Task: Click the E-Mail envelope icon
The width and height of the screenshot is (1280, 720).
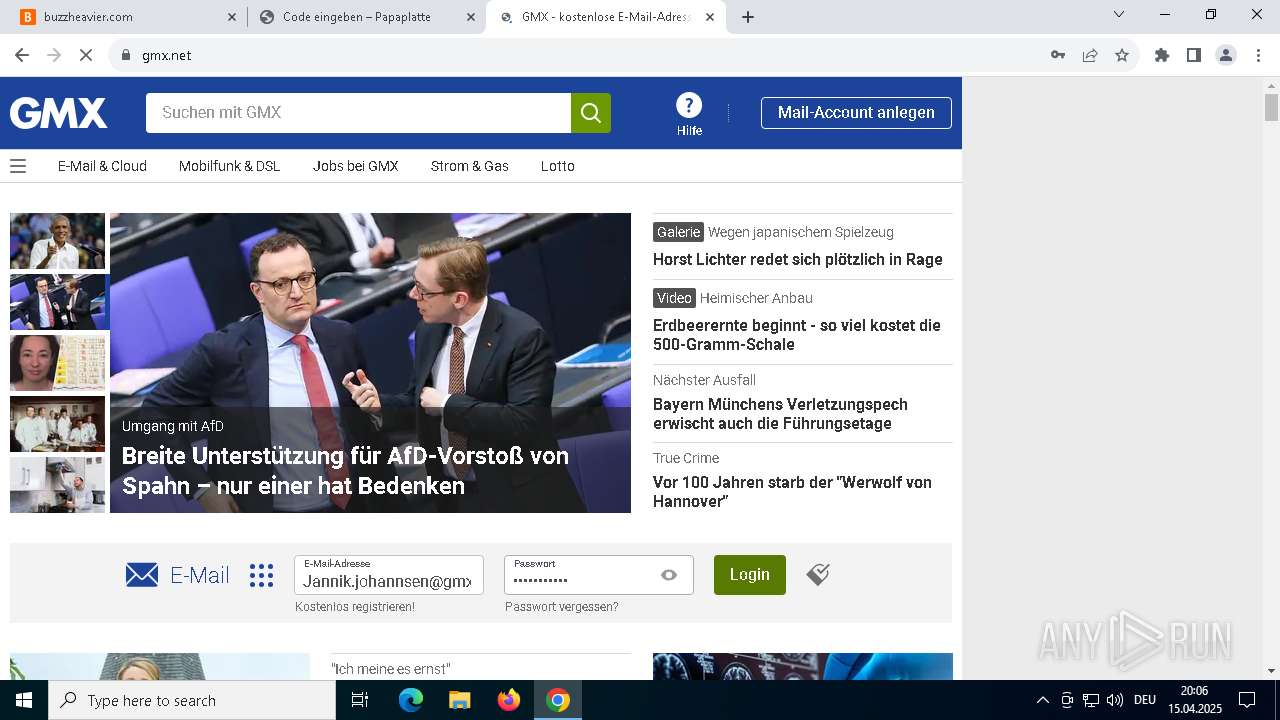Action: 142,575
